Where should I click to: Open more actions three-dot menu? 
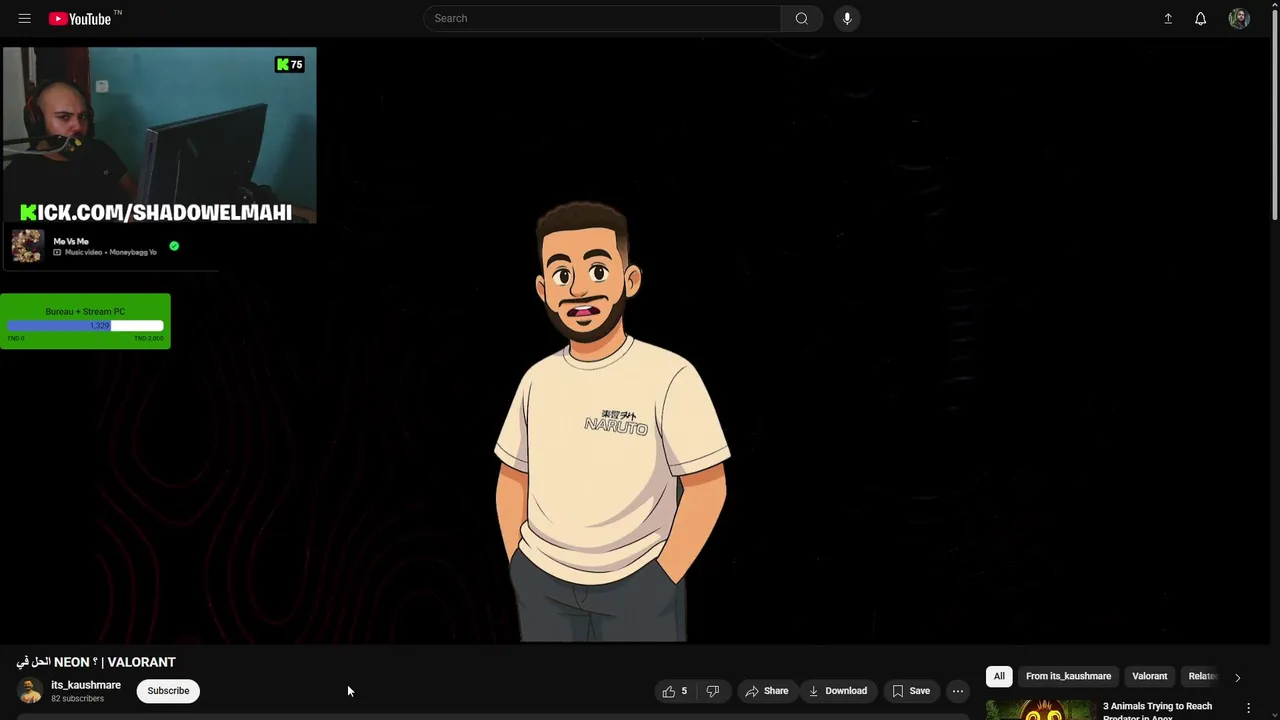pyautogui.click(x=958, y=691)
